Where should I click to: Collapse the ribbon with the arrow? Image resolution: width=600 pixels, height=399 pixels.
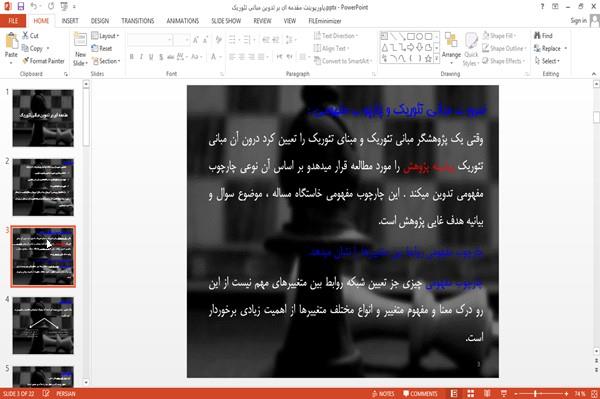pyautogui.click(x=594, y=74)
